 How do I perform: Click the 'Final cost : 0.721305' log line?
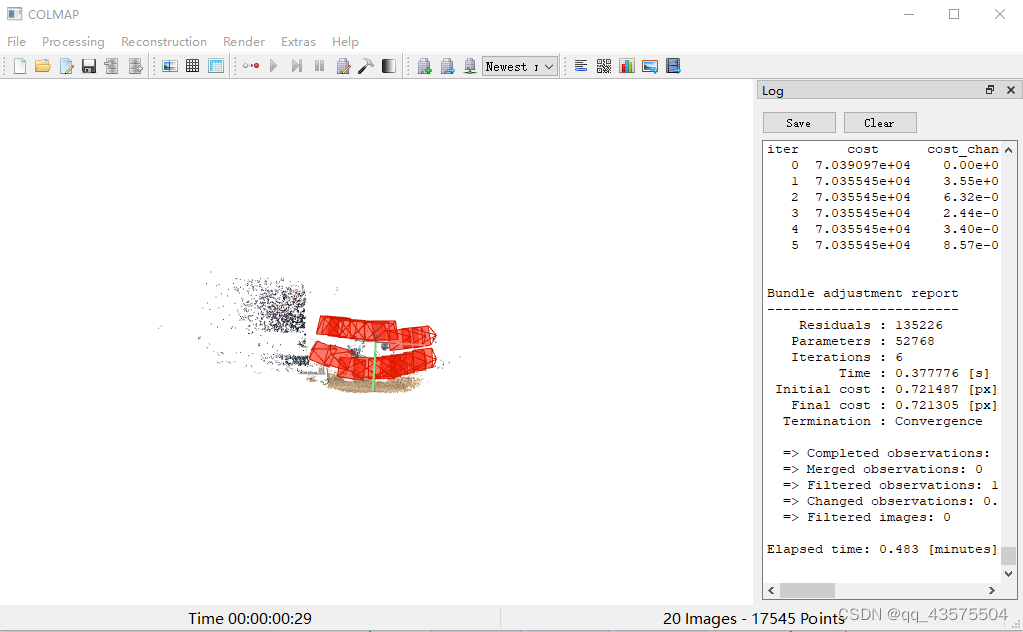(894, 405)
